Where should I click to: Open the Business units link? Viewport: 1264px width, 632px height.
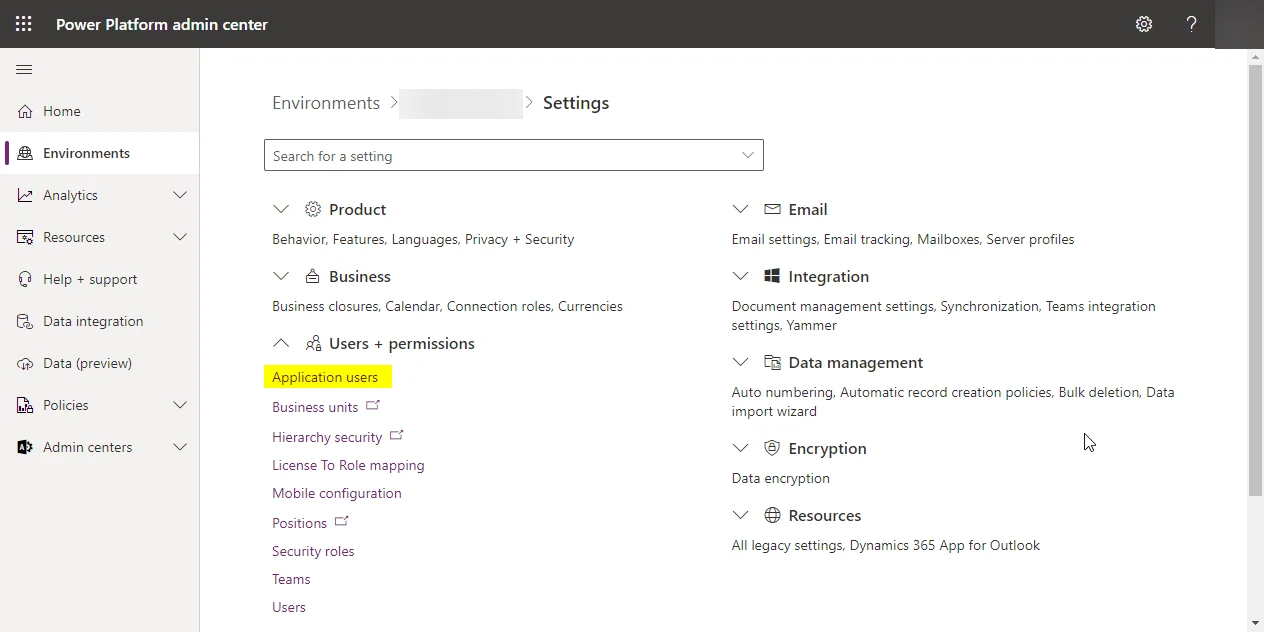coord(315,407)
